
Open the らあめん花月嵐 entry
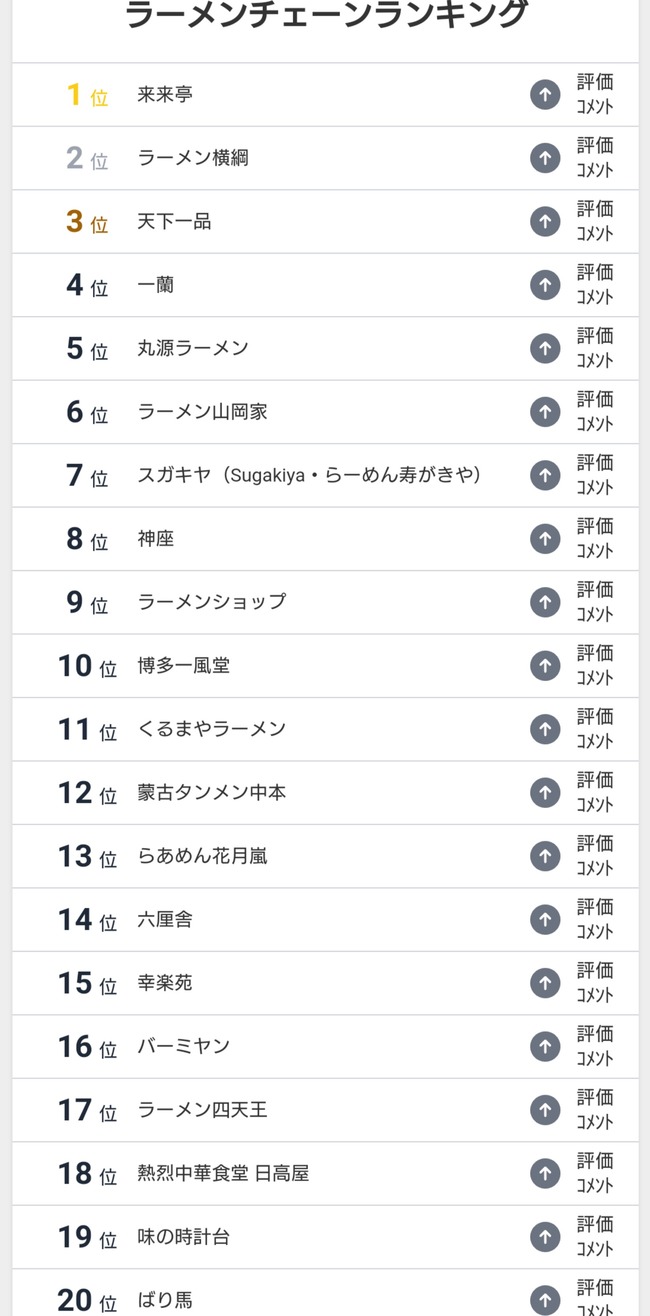202,856
